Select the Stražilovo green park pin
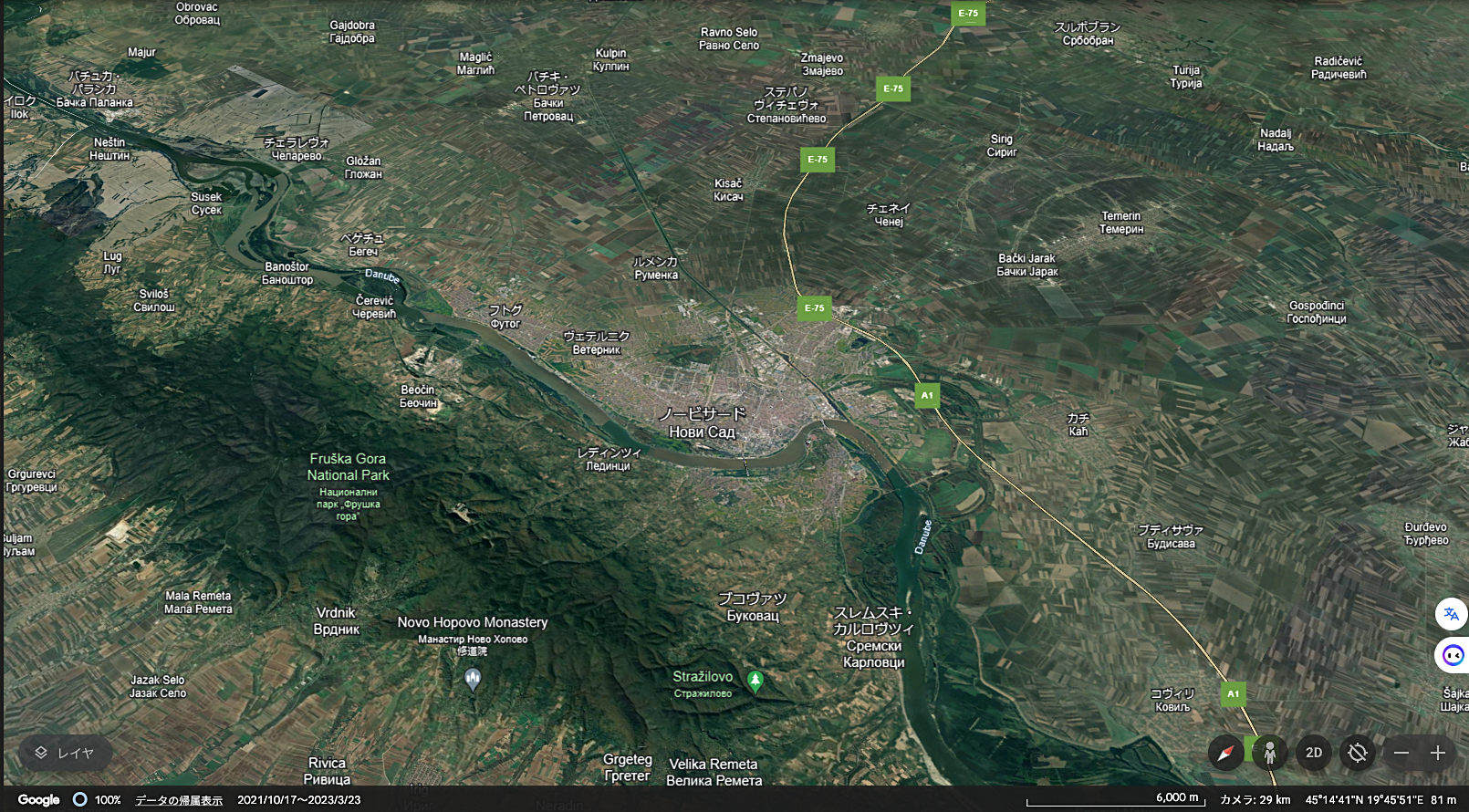The height and width of the screenshot is (812, 1469). click(755, 680)
